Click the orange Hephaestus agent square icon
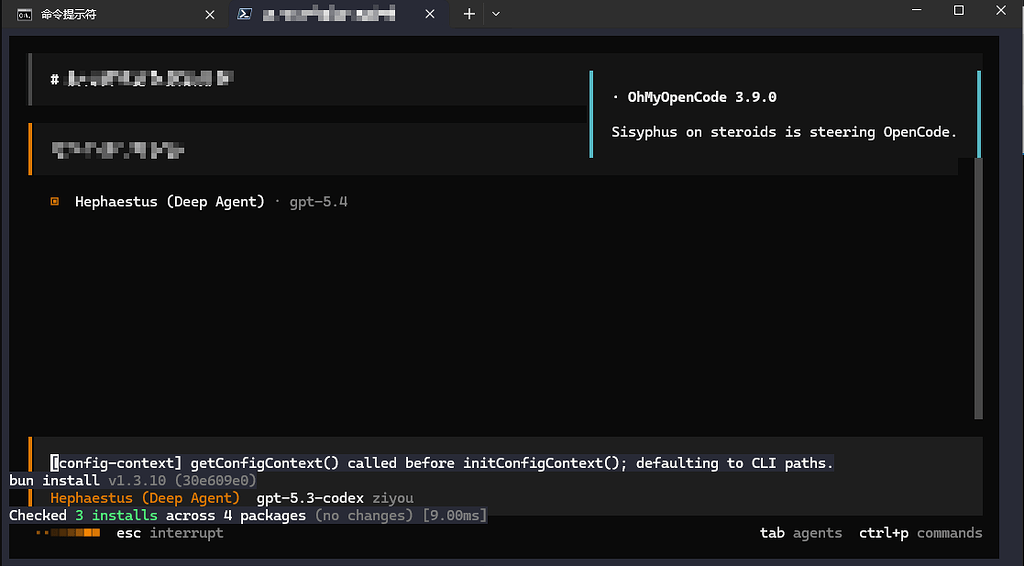This screenshot has width=1024, height=566. [55, 202]
